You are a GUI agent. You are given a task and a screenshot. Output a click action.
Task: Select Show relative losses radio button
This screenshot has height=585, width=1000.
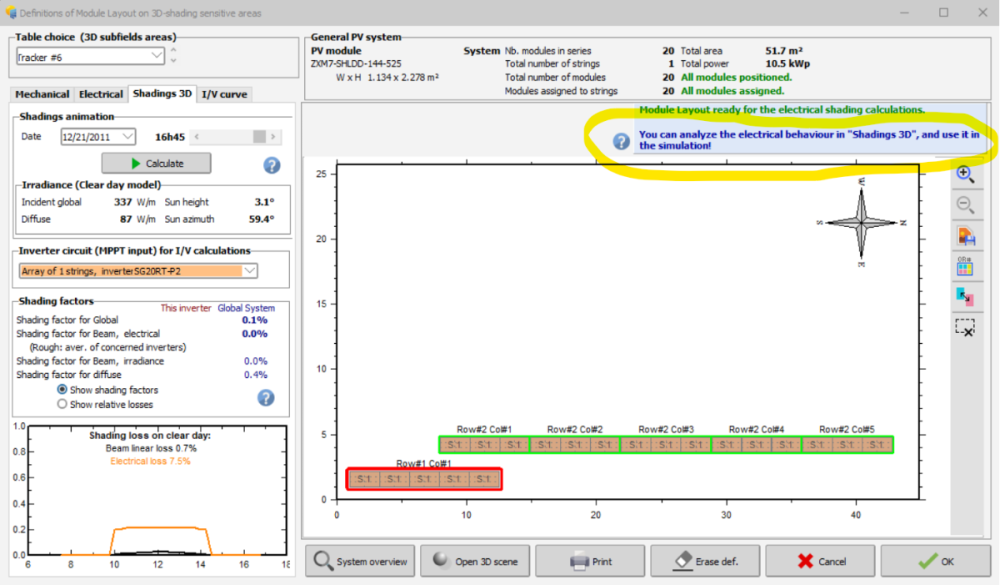point(63,404)
